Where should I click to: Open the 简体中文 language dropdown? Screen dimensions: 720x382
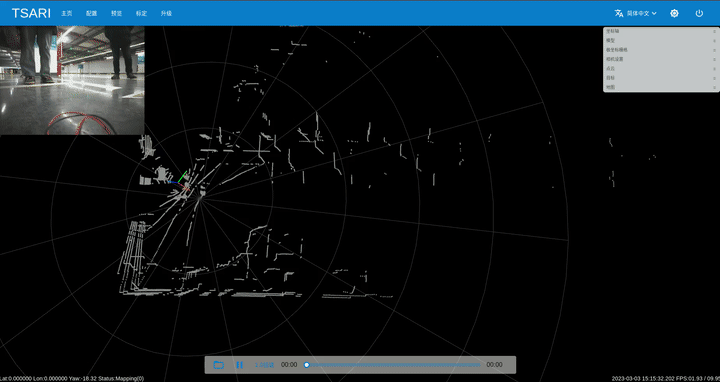click(641, 13)
